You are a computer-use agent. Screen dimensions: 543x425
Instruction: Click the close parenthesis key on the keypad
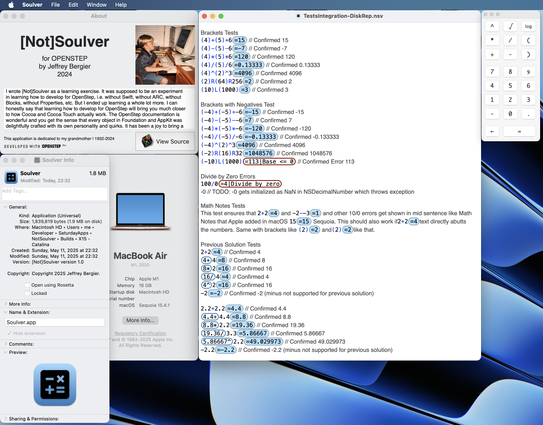click(528, 54)
